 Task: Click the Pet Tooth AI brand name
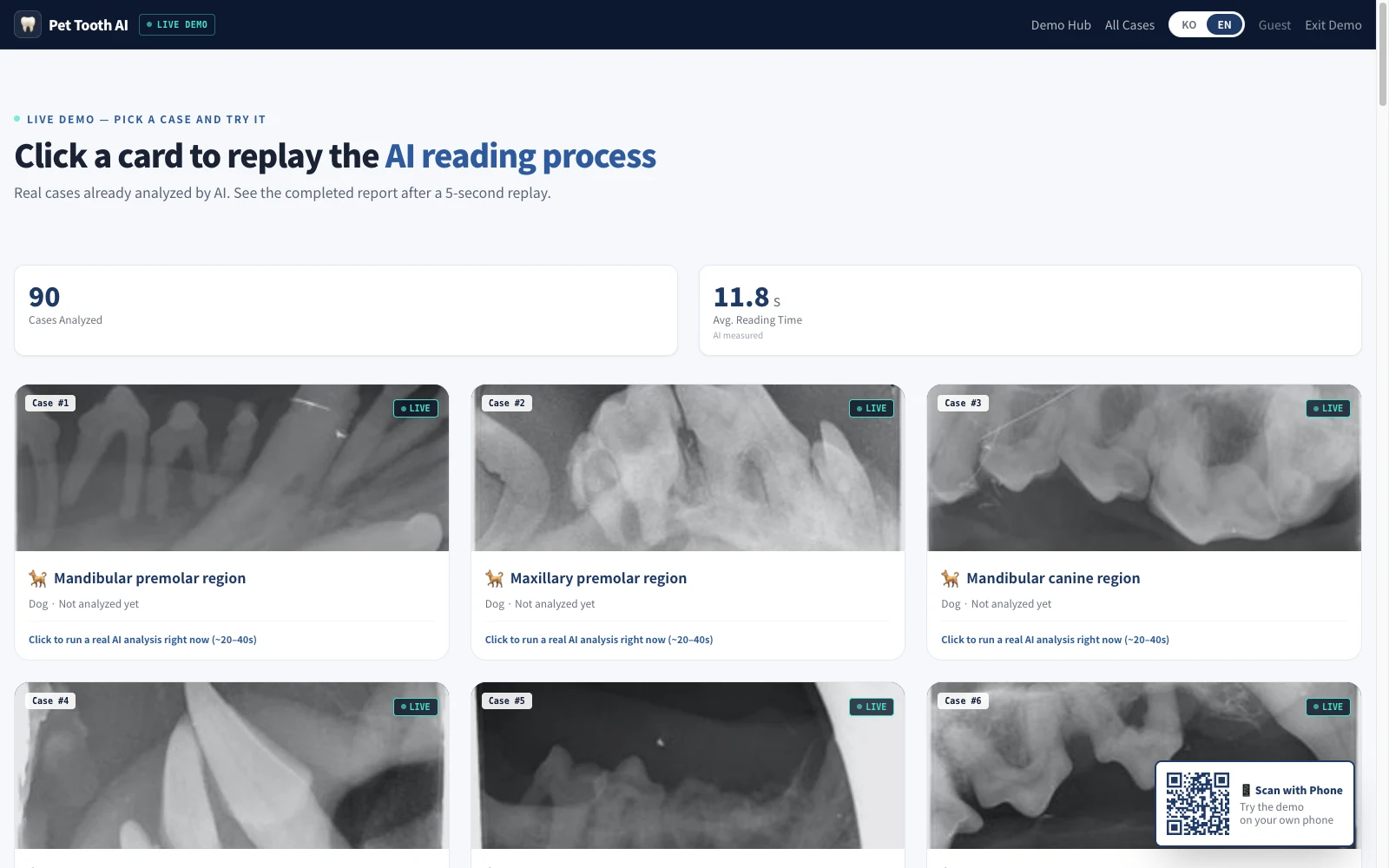89,25
